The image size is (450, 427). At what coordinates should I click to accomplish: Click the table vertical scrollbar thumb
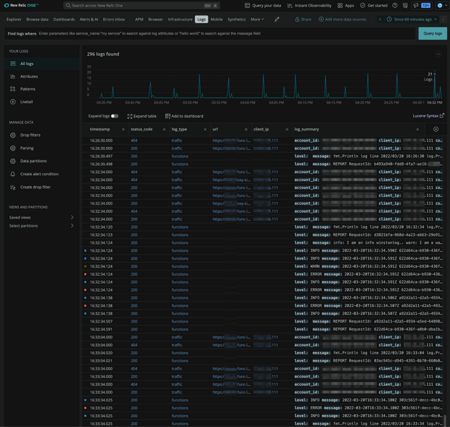pos(445,420)
